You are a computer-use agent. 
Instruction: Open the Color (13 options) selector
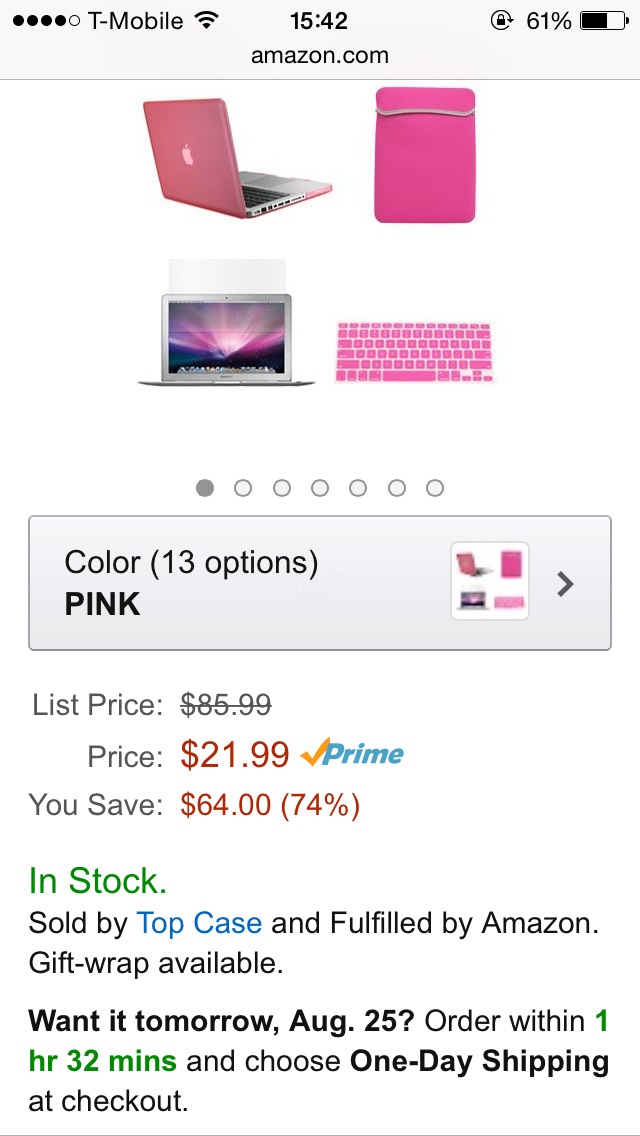250,583
